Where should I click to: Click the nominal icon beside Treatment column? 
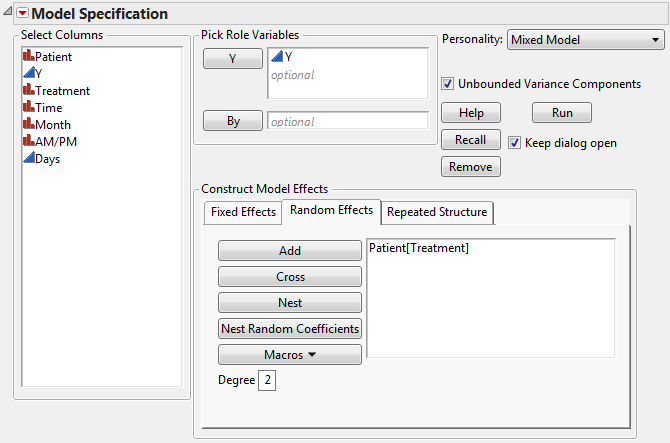click(x=28, y=91)
